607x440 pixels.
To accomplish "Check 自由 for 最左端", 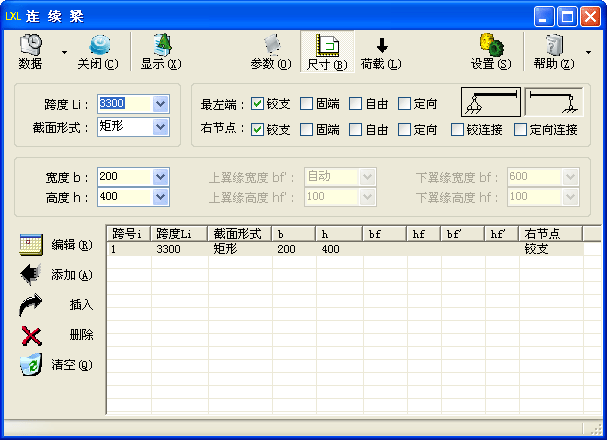I will pos(355,104).
